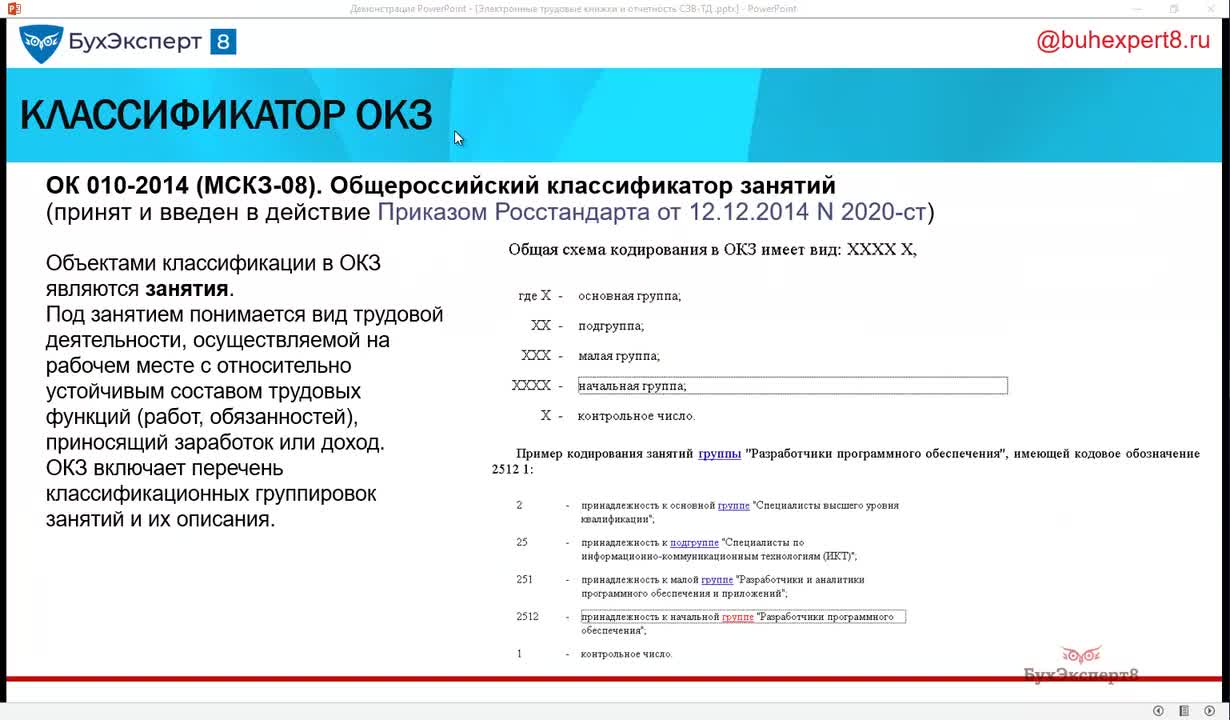The height and width of the screenshot is (720, 1230).
Task: Open the slide navigator icon in the status bar
Action: 1184,711
